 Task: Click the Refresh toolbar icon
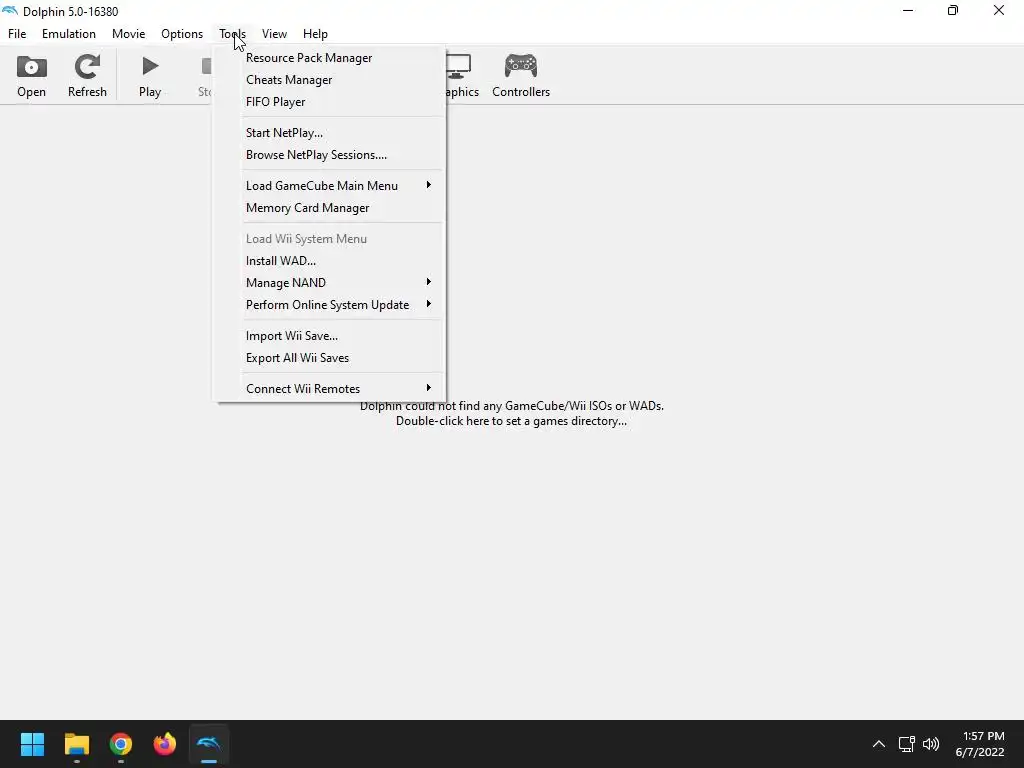87,67
